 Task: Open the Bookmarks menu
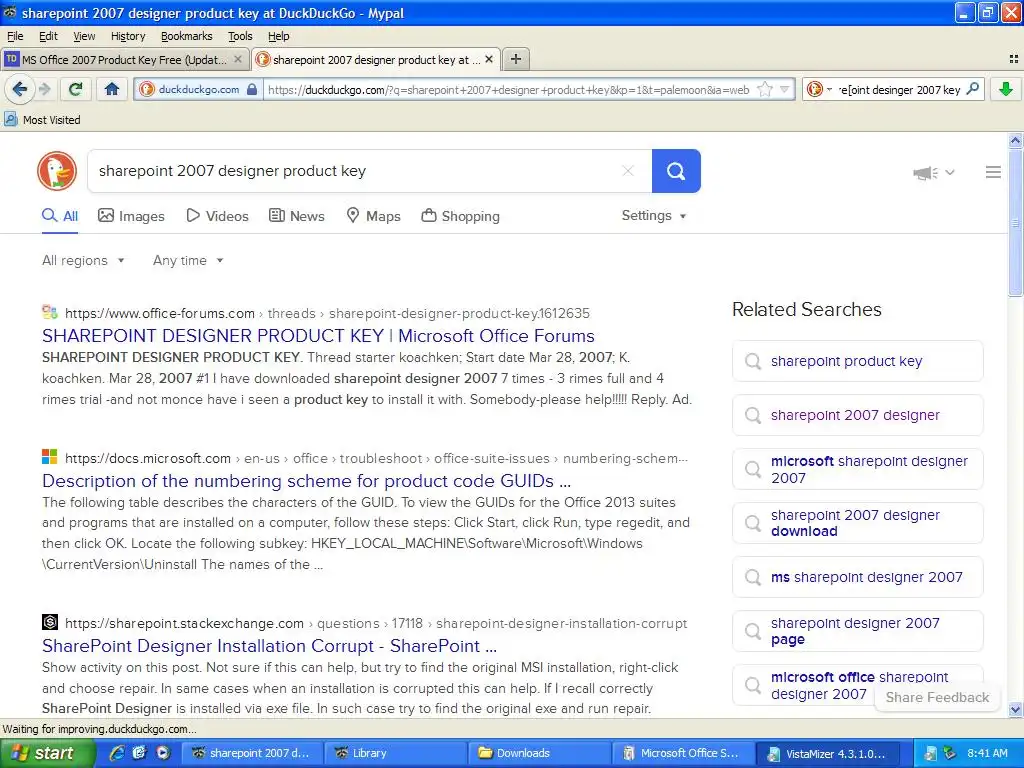pos(187,36)
